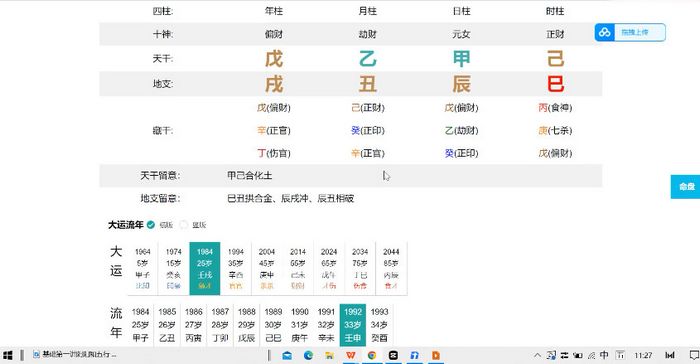Viewport: 700px width, 364px height.
Task: Click red hour pillar earthly branch 巳
Action: coord(555,84)
